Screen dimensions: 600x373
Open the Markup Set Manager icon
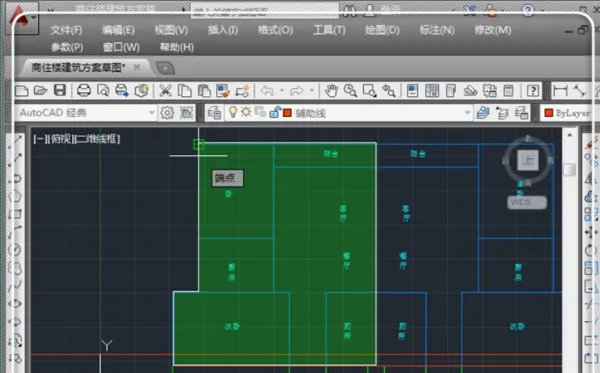point(490,91)
